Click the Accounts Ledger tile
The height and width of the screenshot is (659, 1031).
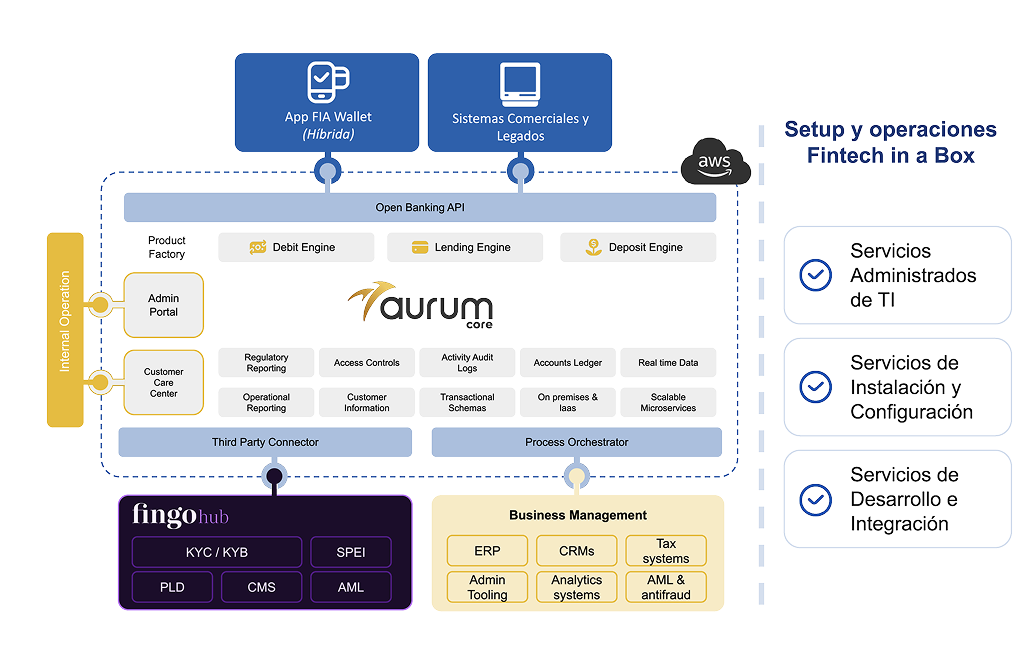pyautogui.click(x=568, y=362)
